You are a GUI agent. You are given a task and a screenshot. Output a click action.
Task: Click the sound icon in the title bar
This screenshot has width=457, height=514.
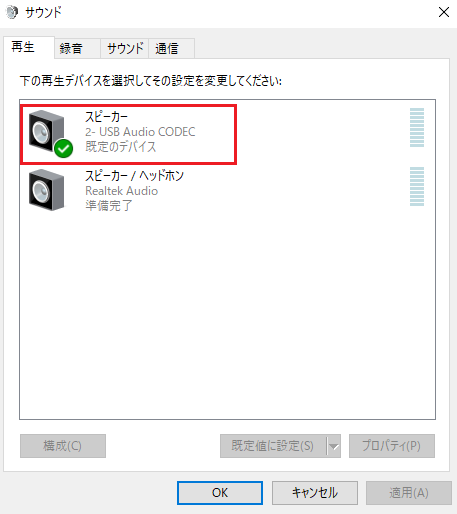(12, 13)
